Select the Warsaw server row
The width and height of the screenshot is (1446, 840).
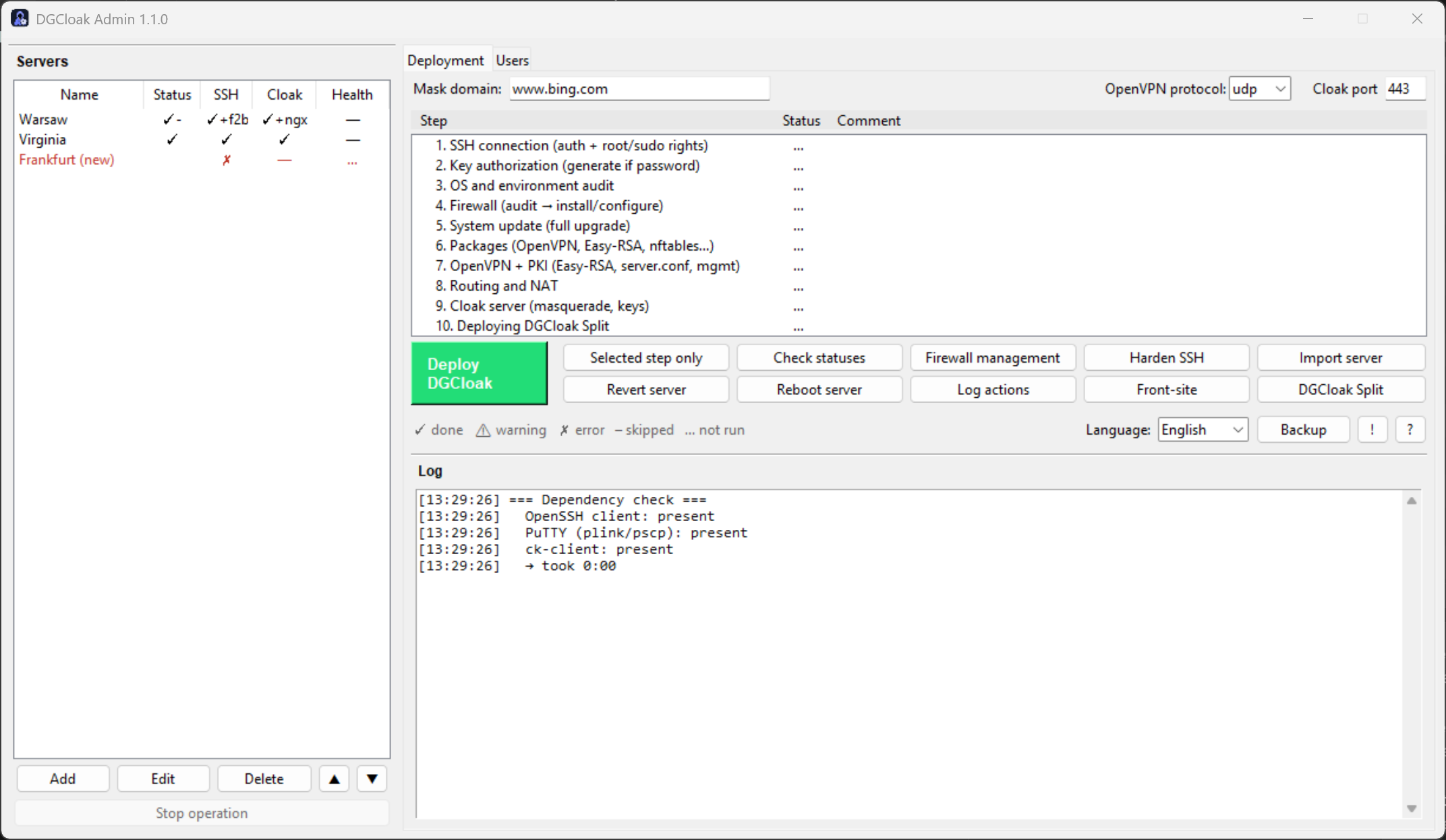[202, 119]
